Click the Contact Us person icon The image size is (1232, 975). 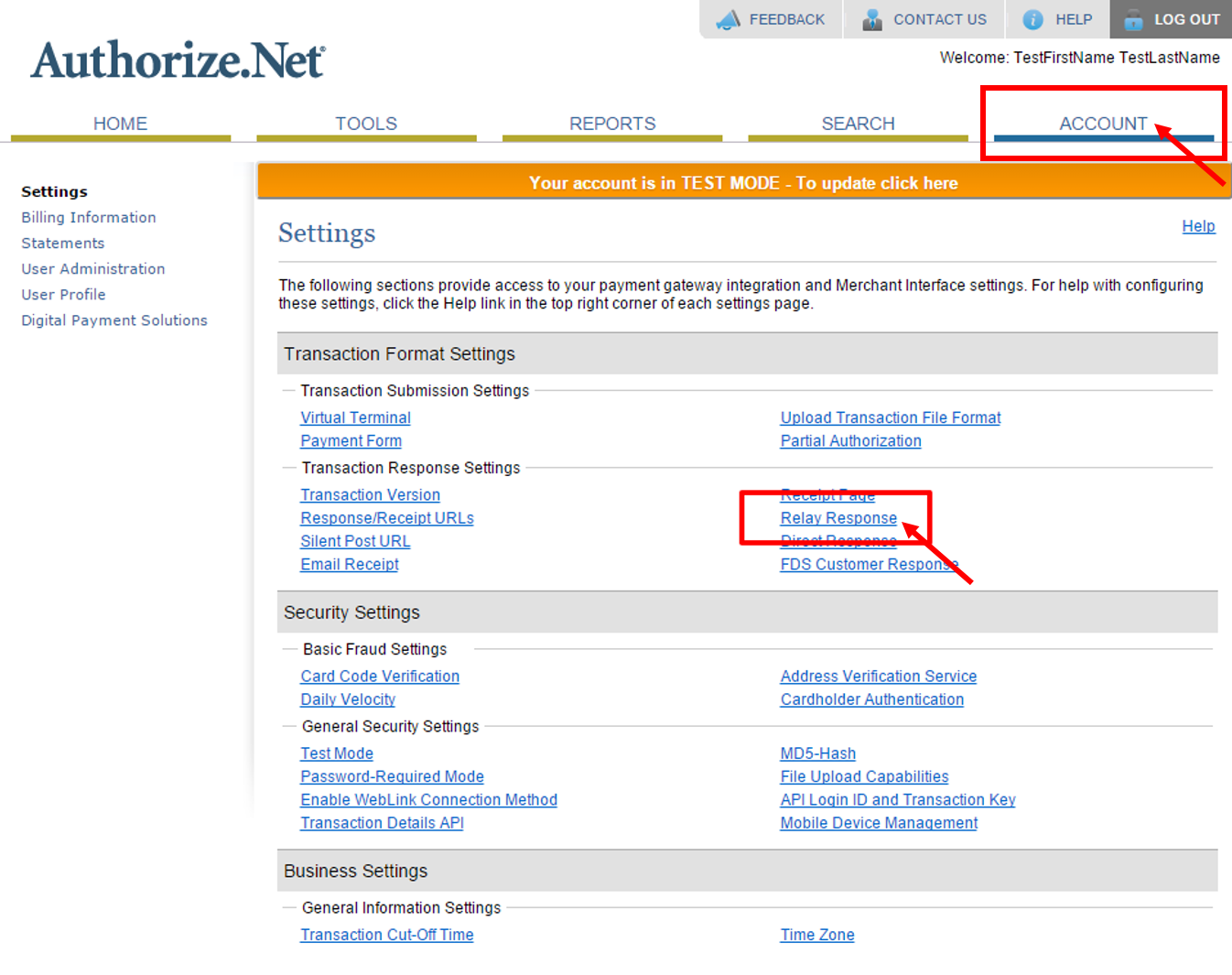pyautogui.click(x=871, y=19)
